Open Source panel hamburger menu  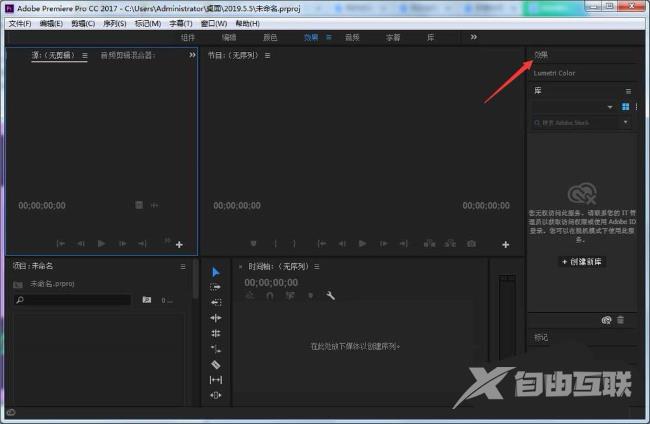pos(85,56)
